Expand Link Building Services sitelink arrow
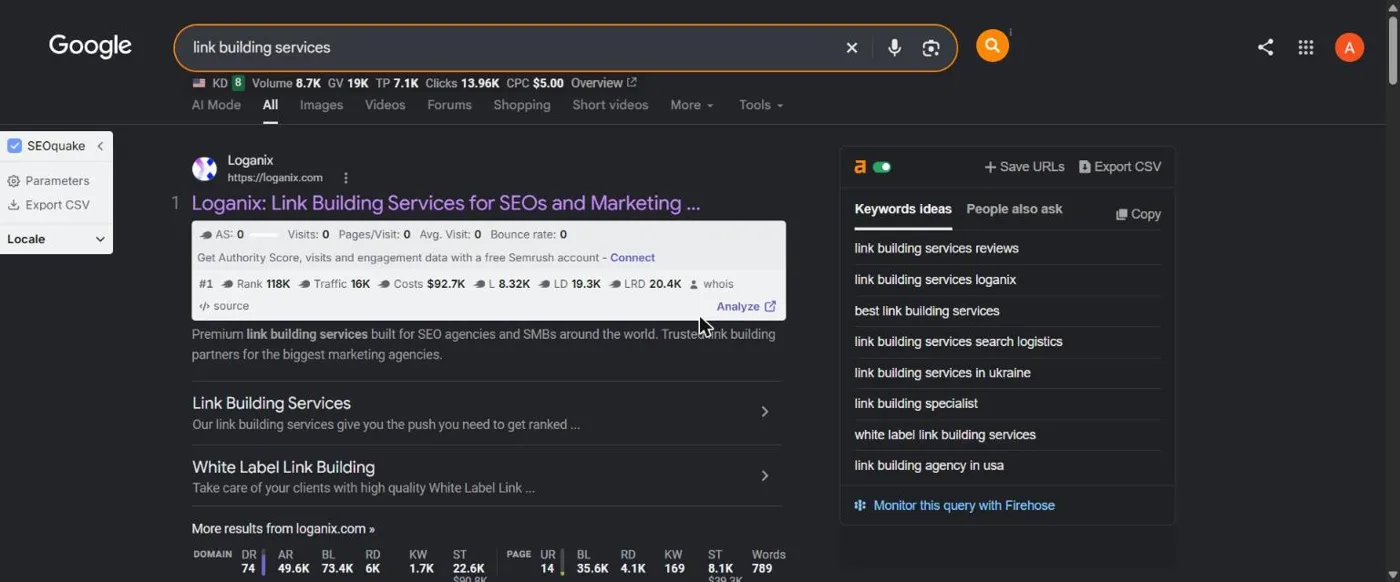The image size is (1400, 582). click(765, 412)
